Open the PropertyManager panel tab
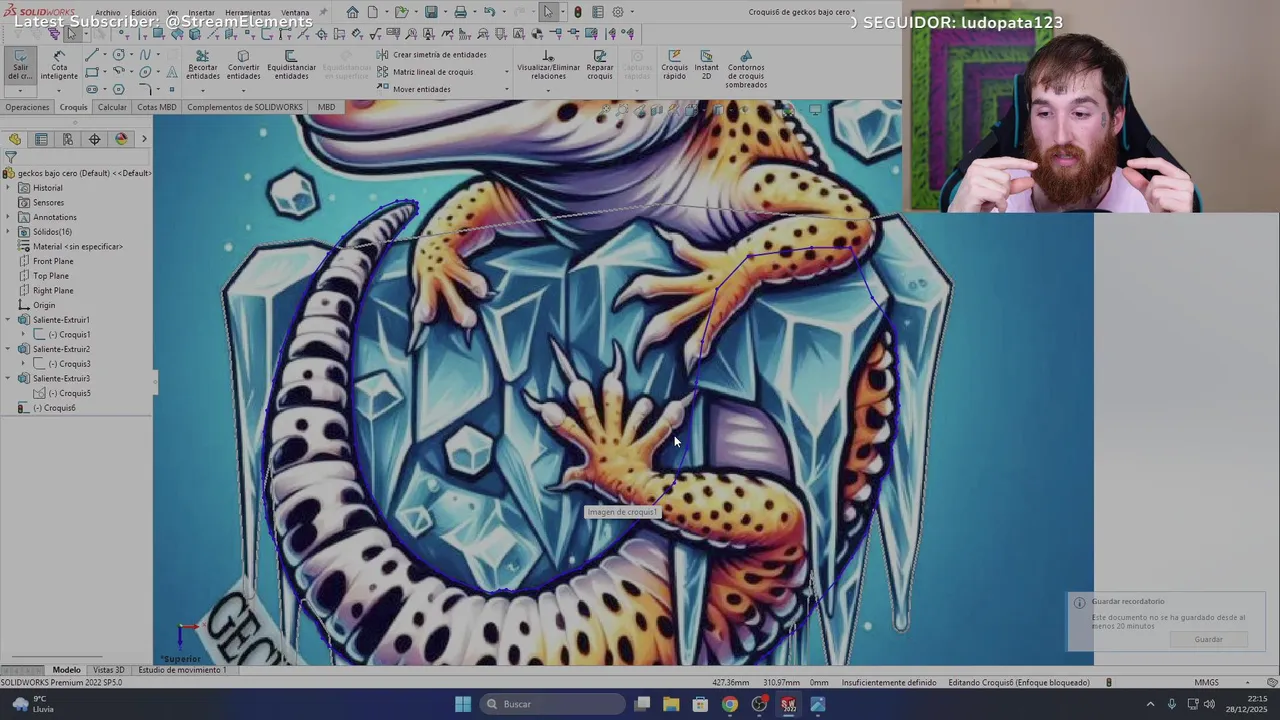Viewport: 1280px width, 720px height. click(x=41, y=139)
